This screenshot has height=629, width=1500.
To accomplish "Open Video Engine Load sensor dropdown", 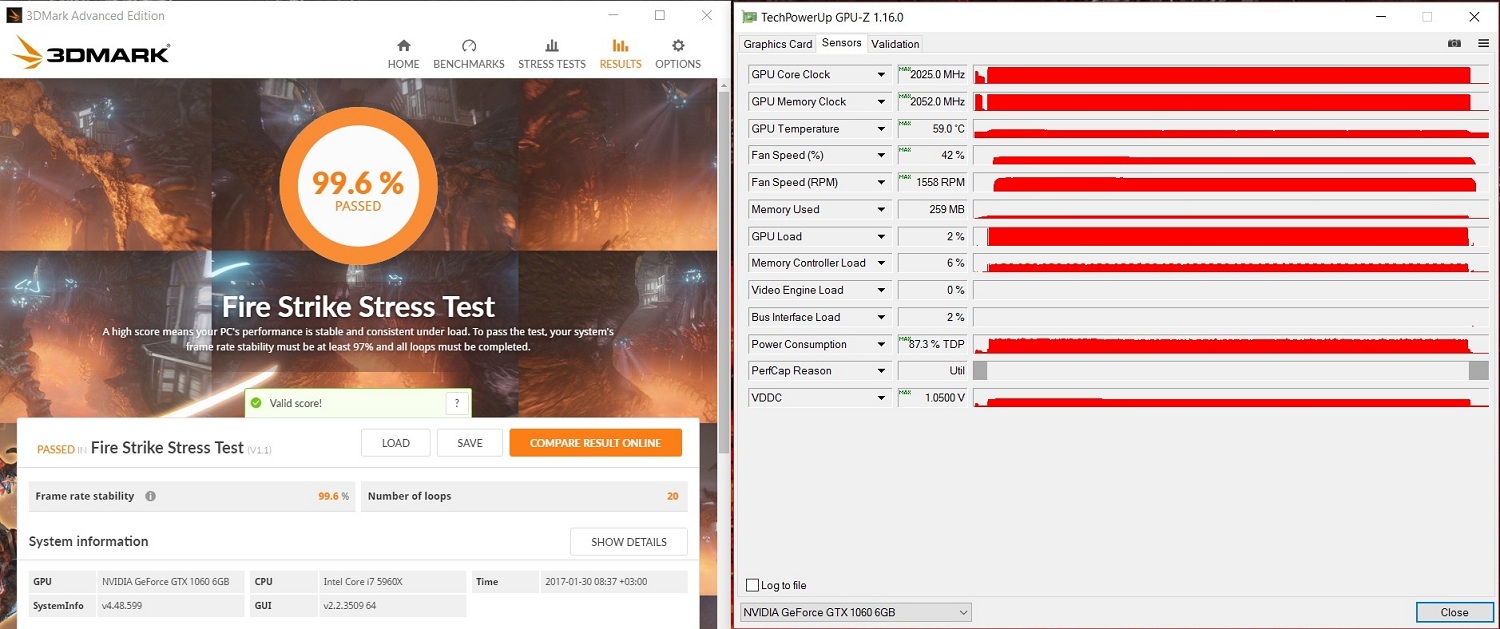I will point(881,291).
